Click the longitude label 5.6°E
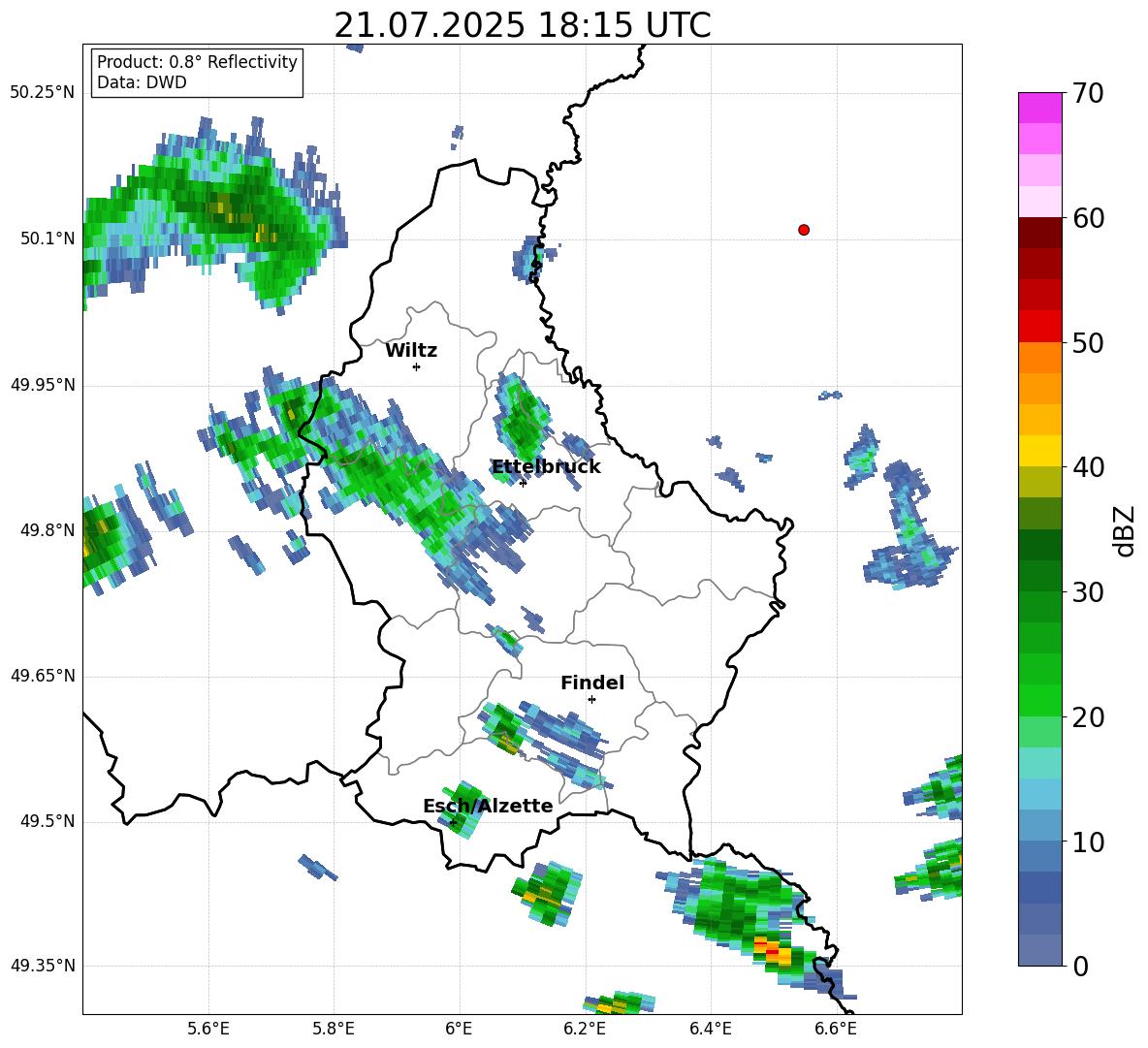The image size is (1148, 1048). click(208, 1029)
